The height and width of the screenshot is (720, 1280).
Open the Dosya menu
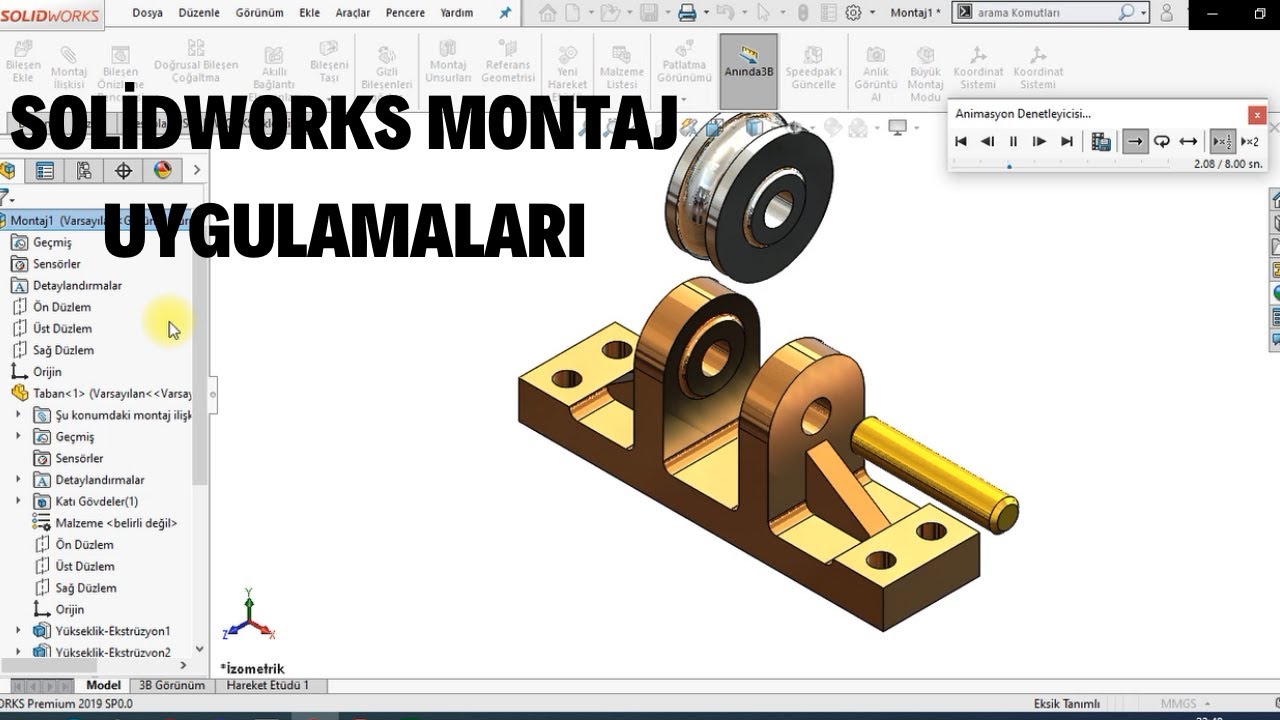[147, 13]
